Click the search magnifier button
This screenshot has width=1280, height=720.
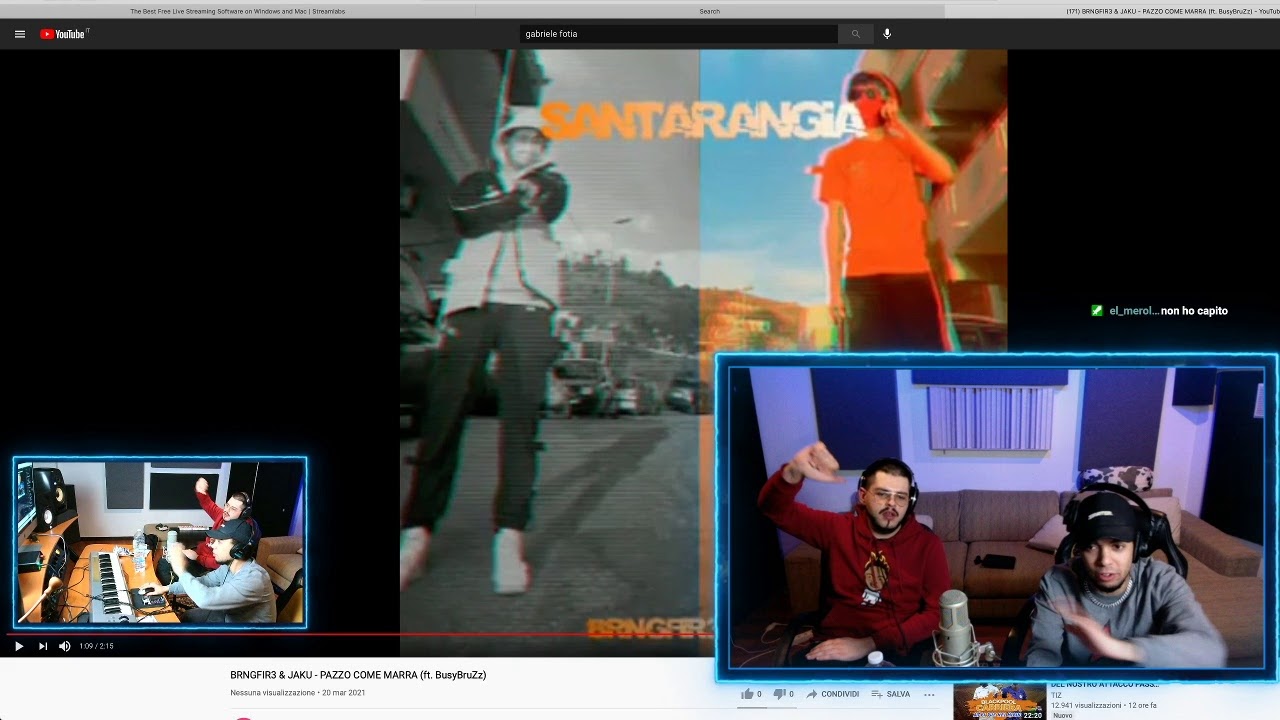(855, 34)
